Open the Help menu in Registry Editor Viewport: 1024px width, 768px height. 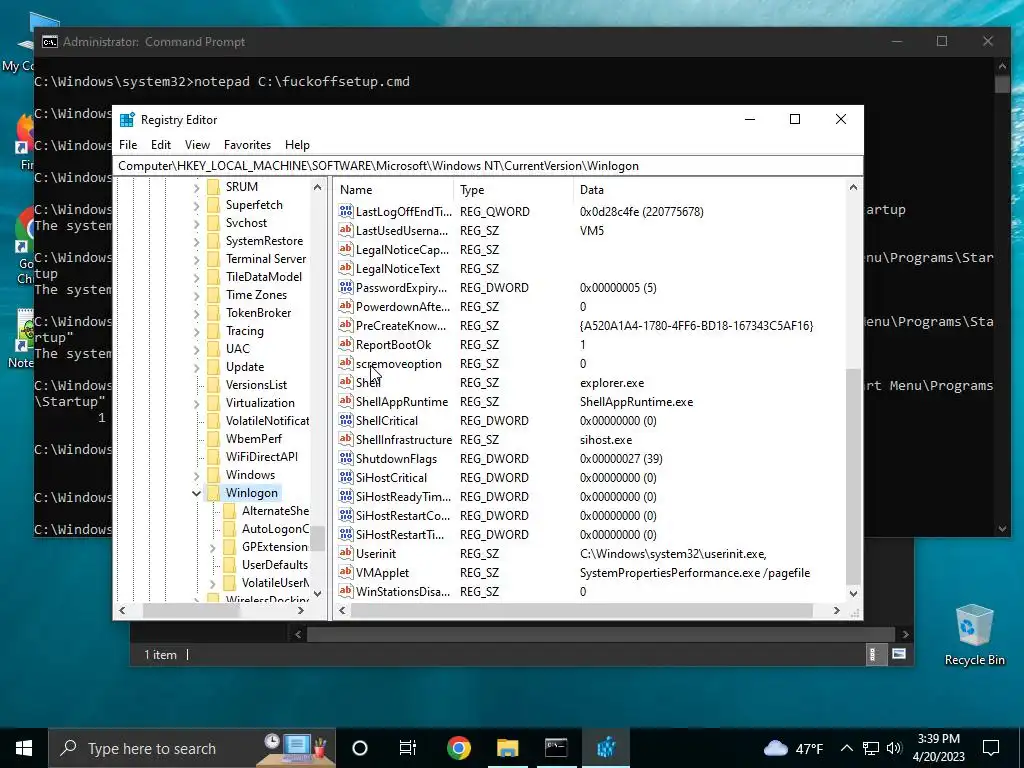coord(297,144)
